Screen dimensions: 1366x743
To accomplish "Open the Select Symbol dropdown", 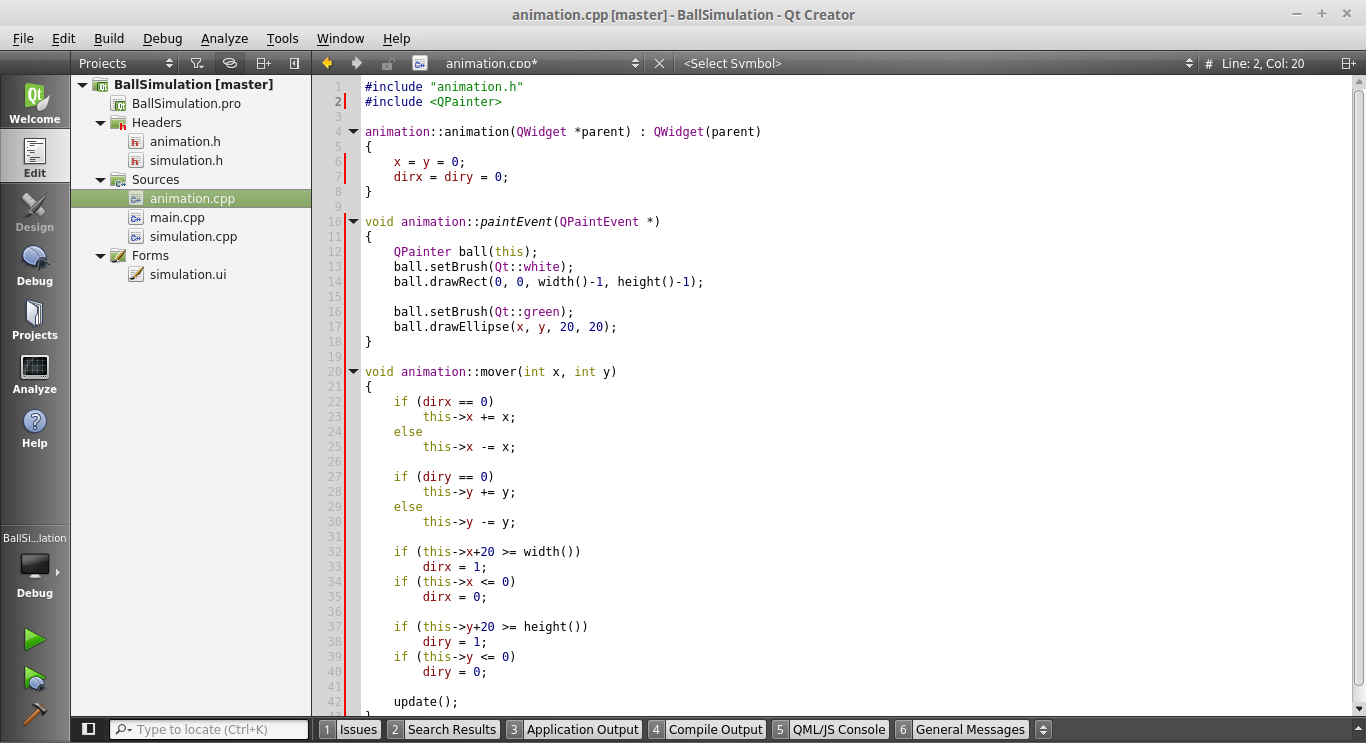I will tap(937, 63).
